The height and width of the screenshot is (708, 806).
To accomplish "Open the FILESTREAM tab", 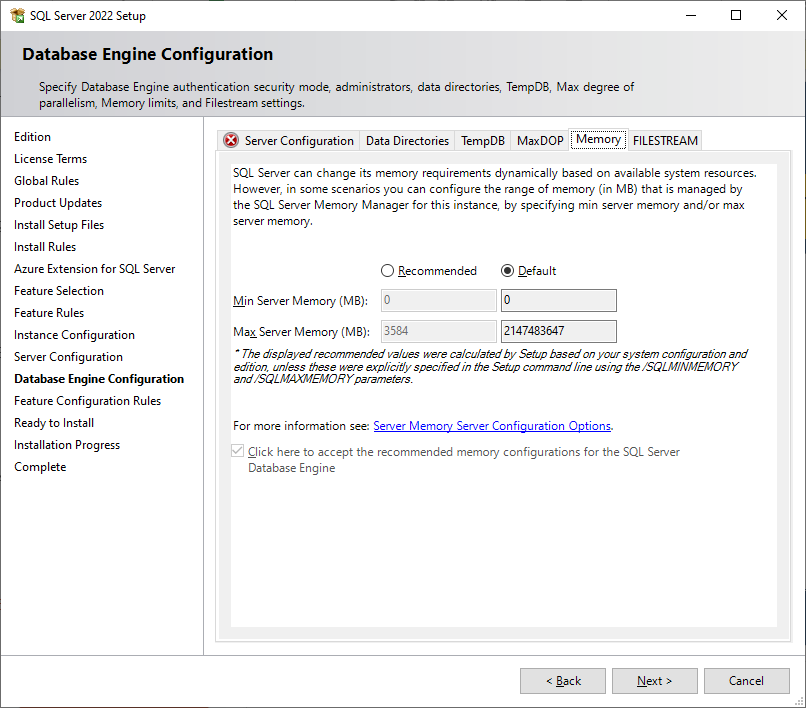I will pyautogui.click(x=665, y=141).
